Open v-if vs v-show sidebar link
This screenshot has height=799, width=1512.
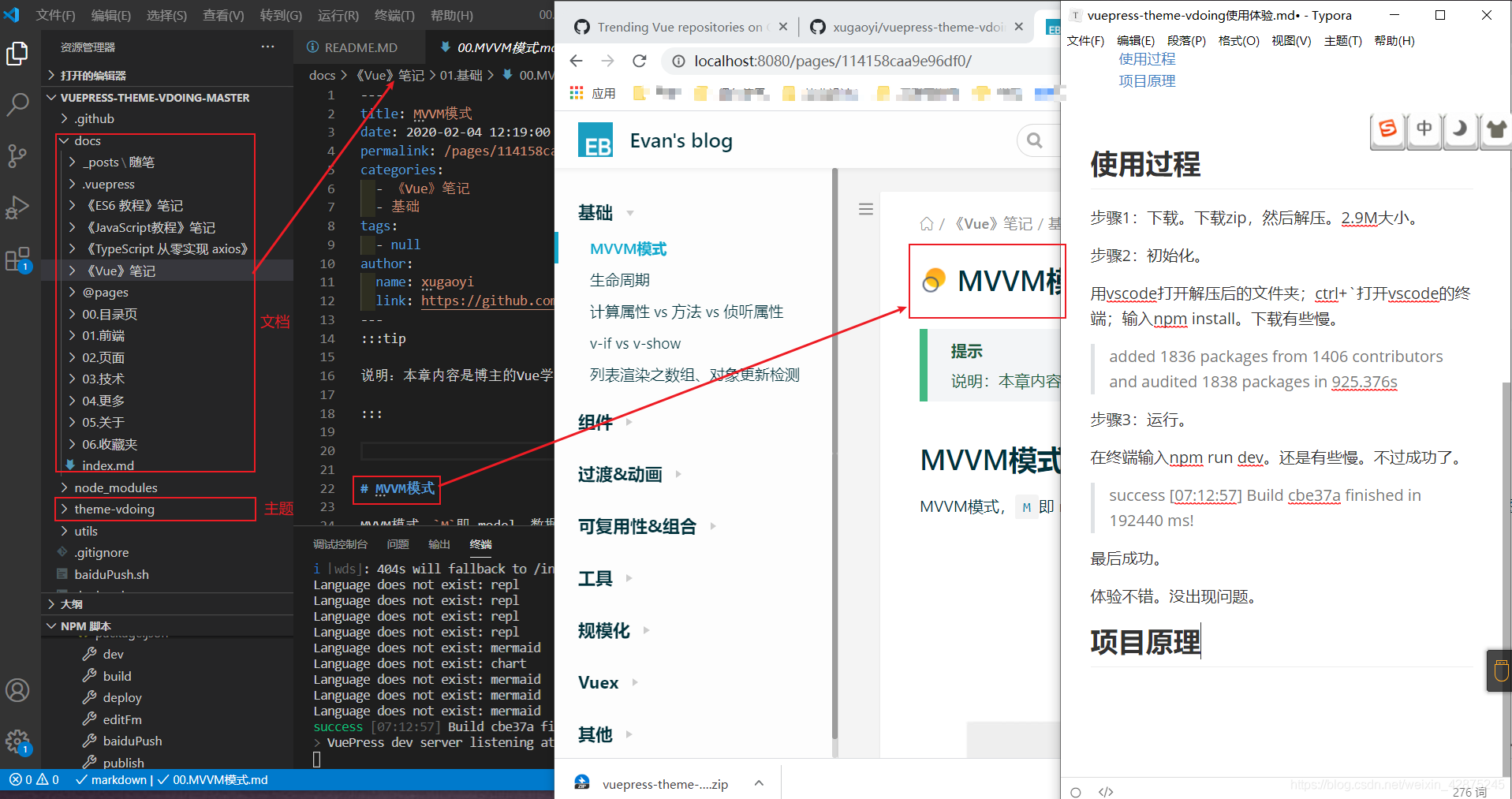pyautogui.click(x=635, y=343)
